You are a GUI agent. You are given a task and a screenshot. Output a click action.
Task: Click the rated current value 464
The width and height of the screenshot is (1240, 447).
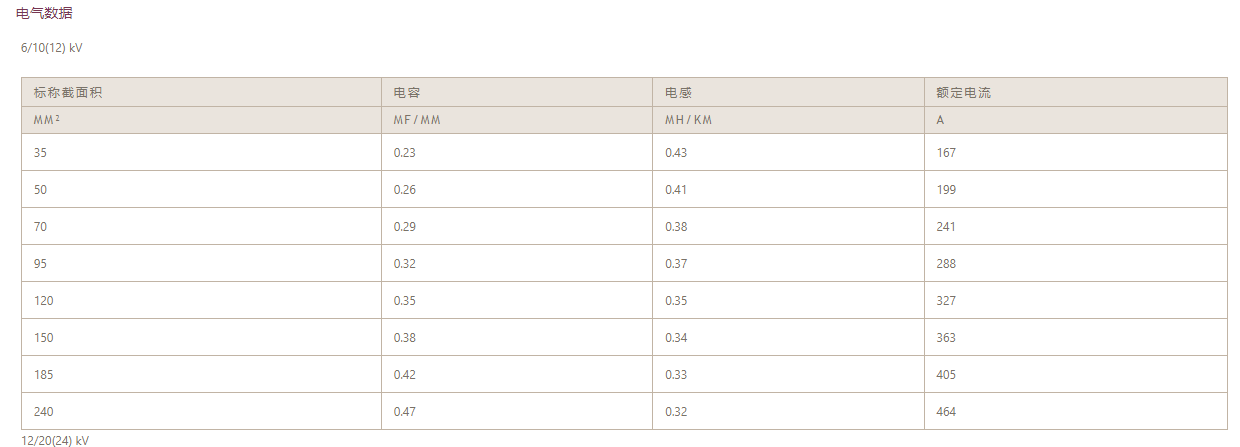(x=946, y=412)
